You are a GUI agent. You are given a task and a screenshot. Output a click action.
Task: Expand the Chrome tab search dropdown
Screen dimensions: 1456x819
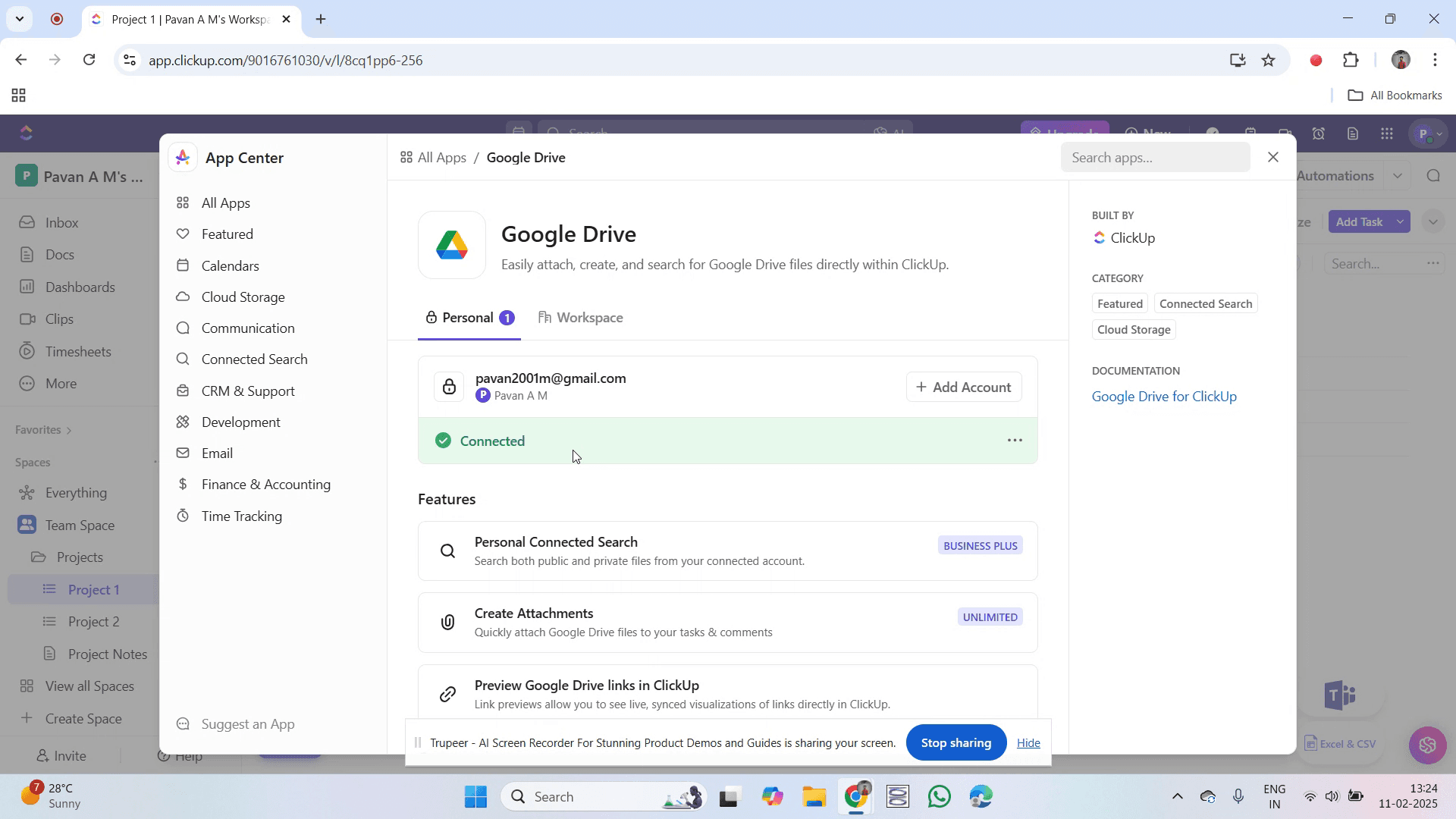pos(20,19)
